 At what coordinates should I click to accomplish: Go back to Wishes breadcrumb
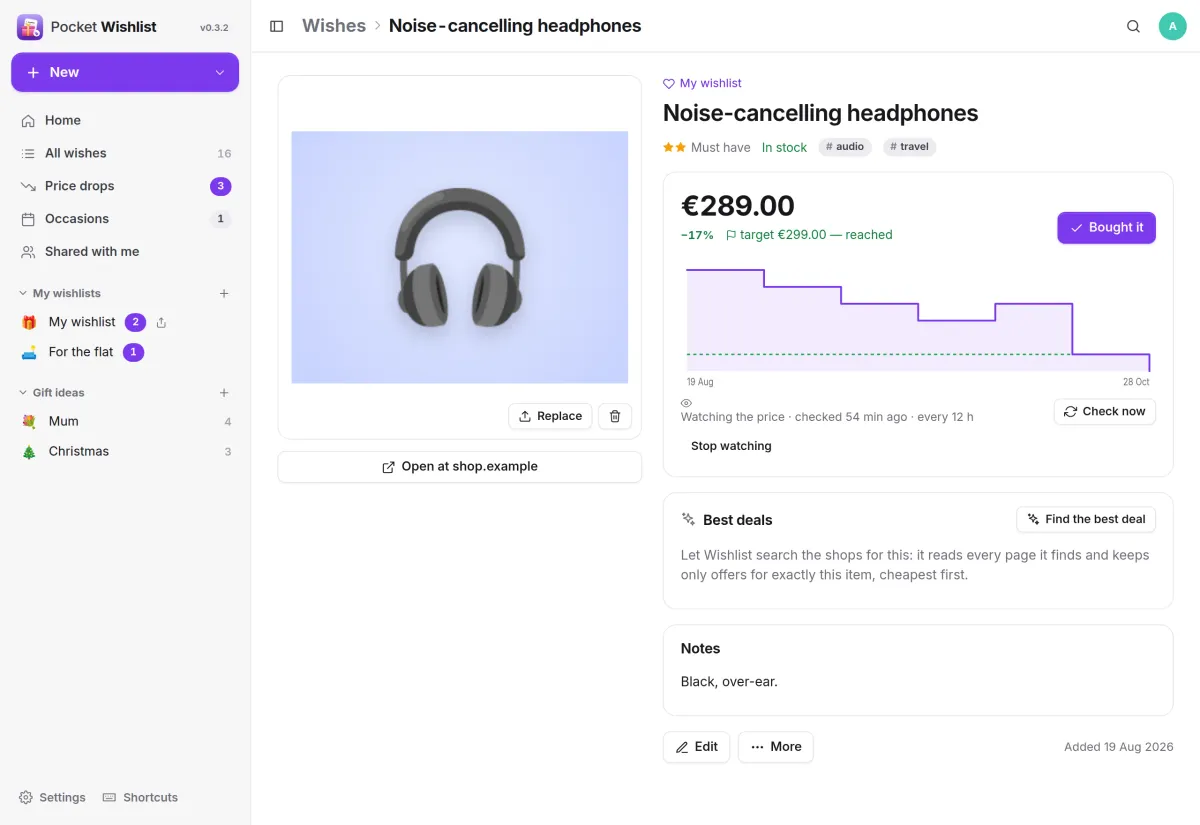pos(334,26)
